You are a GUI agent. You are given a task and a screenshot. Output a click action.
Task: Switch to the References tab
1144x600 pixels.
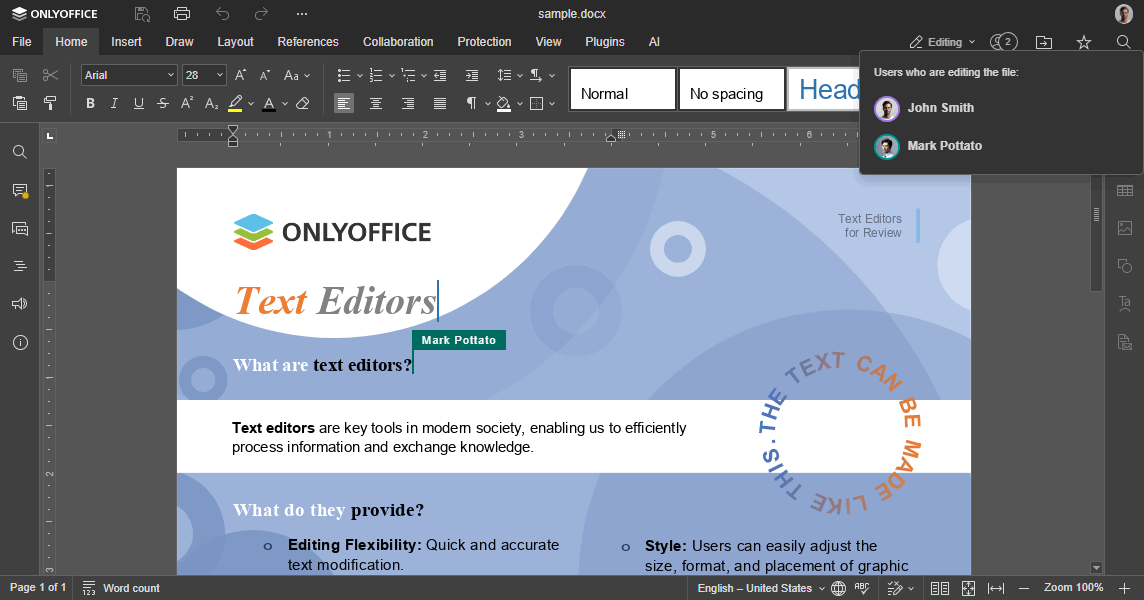coord(308,42)
